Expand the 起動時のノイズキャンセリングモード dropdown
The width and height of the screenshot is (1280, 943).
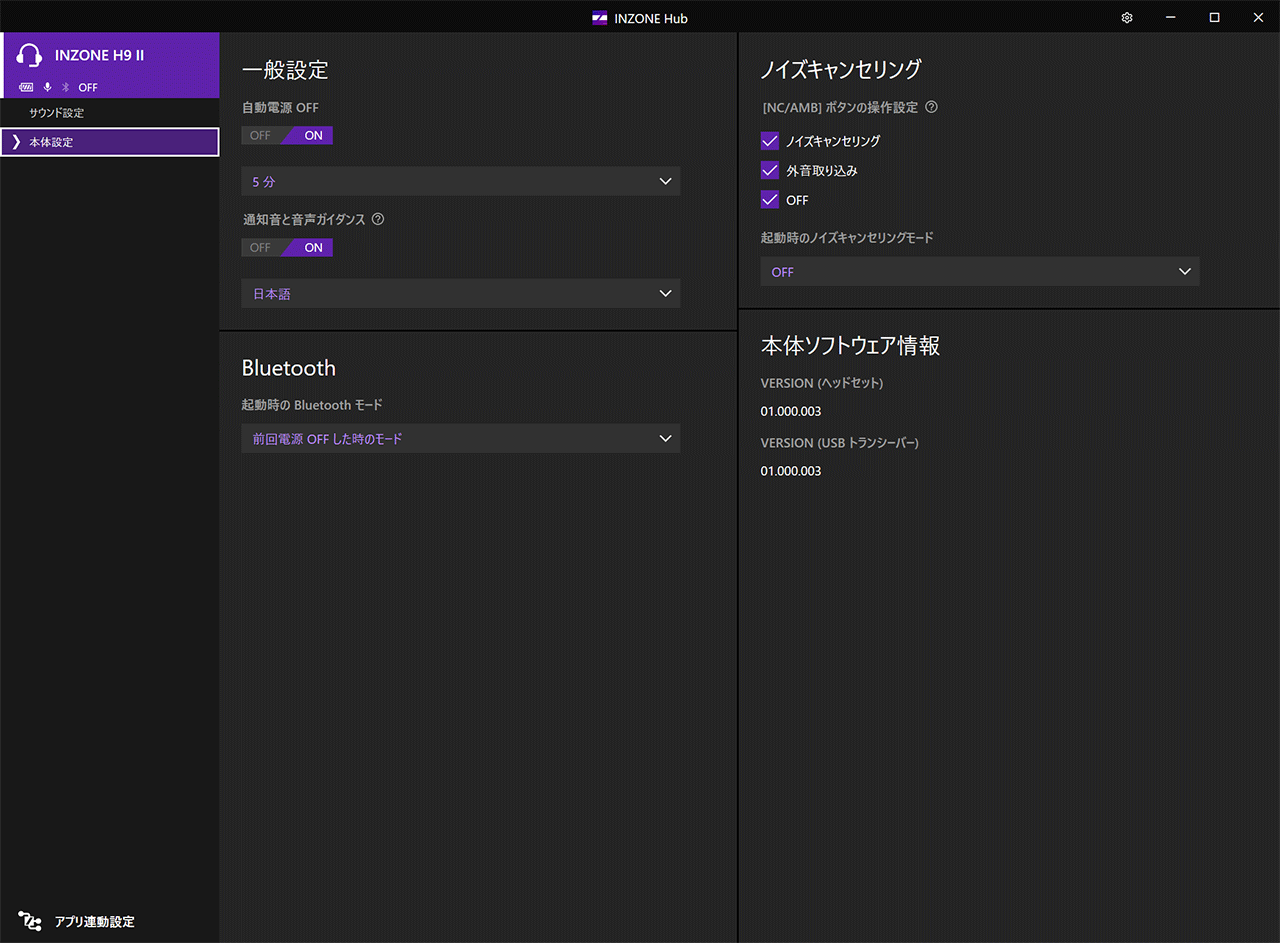[979, 272]
